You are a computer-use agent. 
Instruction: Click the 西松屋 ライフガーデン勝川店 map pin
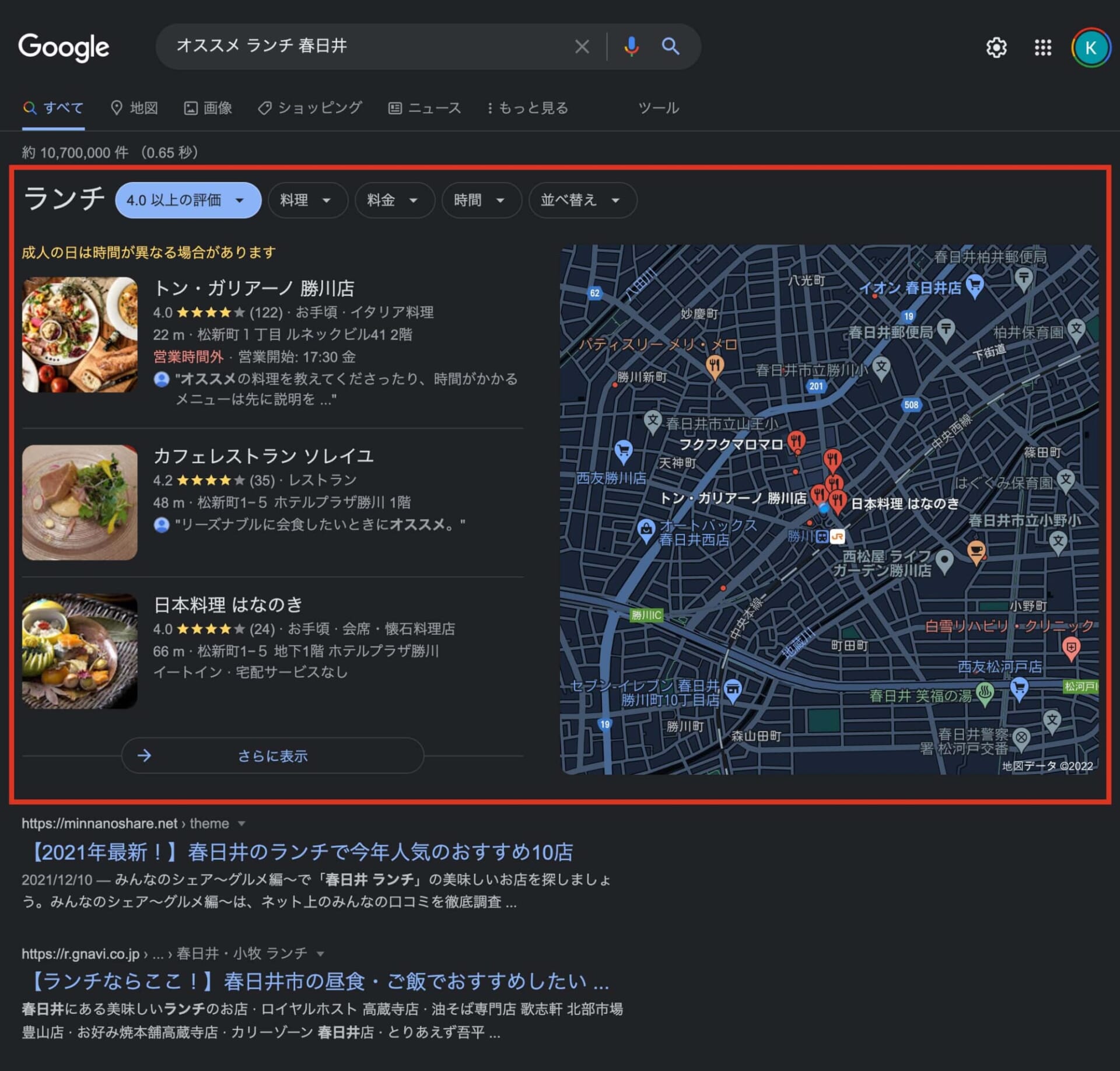944,562
